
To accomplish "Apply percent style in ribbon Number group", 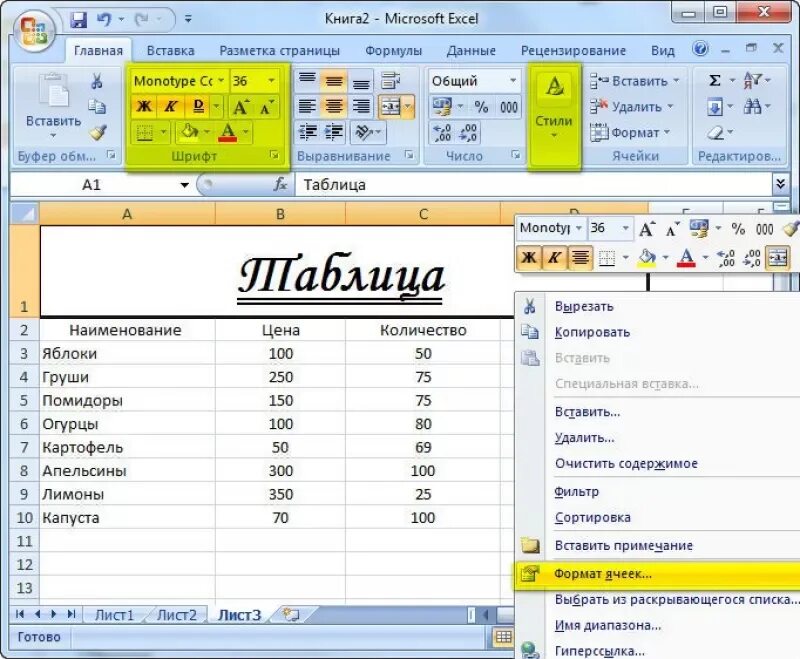I will point(481,107).
